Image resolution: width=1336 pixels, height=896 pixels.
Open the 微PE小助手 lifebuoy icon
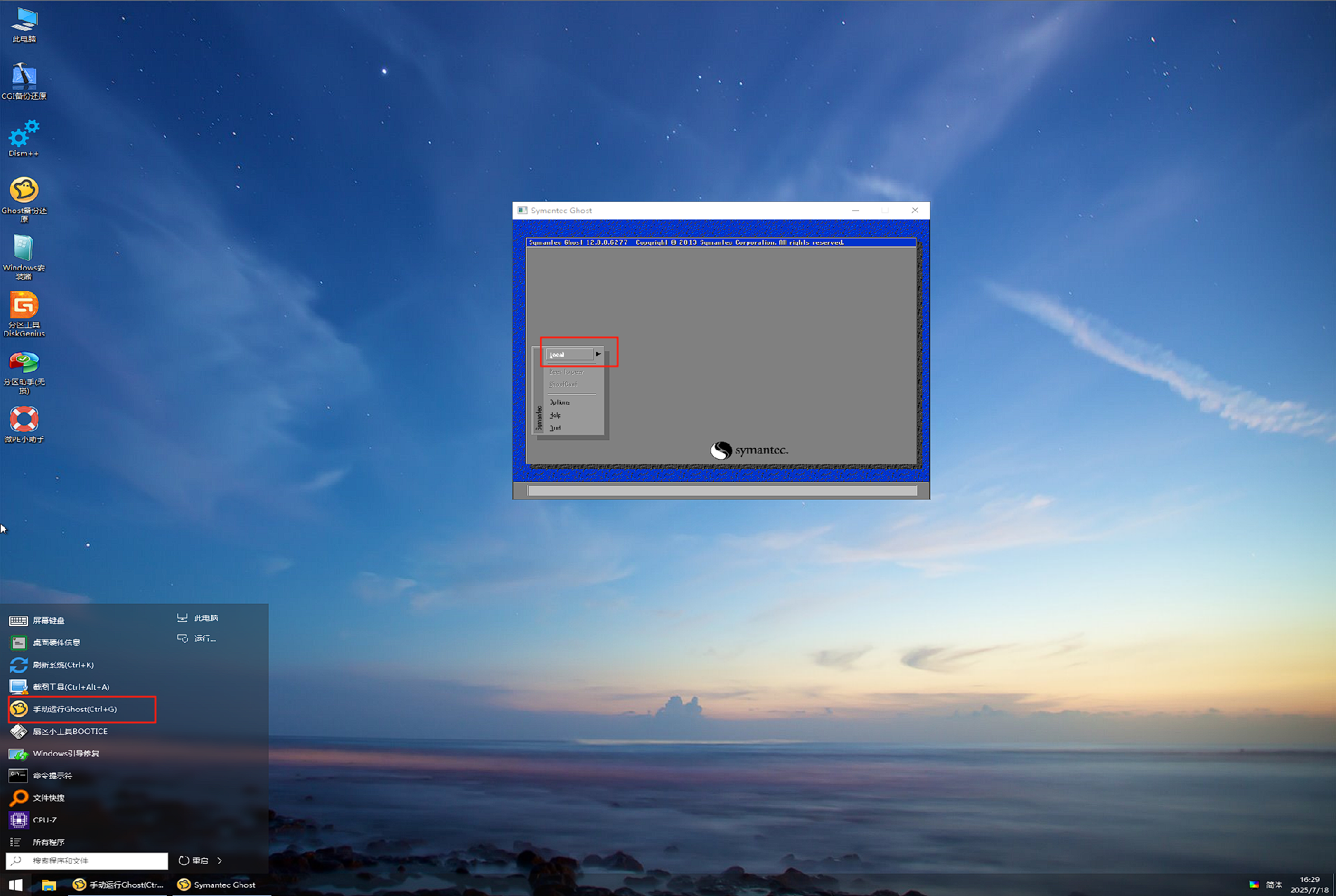[24, 423]
